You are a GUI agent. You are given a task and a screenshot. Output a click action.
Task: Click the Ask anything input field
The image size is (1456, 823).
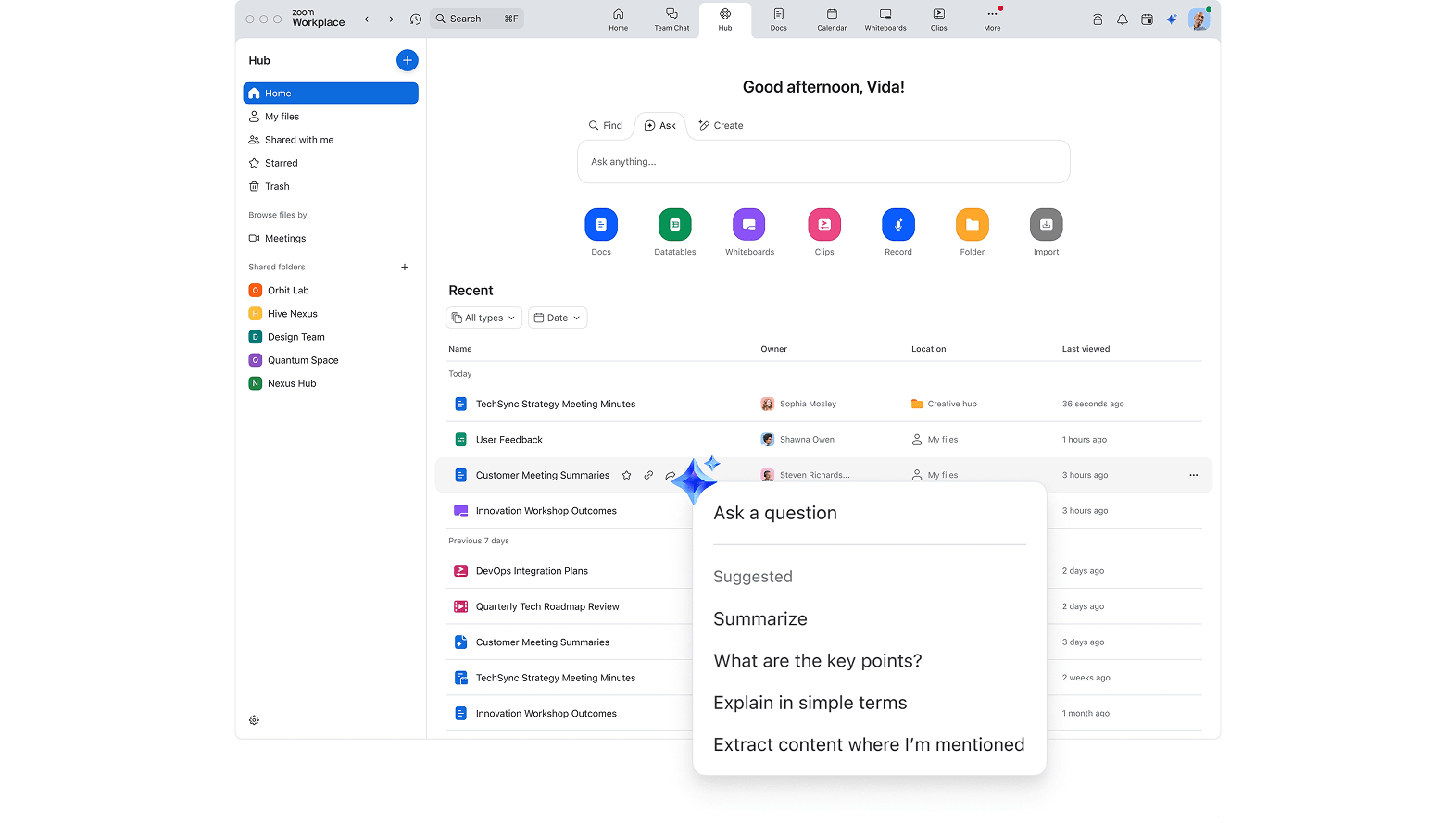[823, 162]
